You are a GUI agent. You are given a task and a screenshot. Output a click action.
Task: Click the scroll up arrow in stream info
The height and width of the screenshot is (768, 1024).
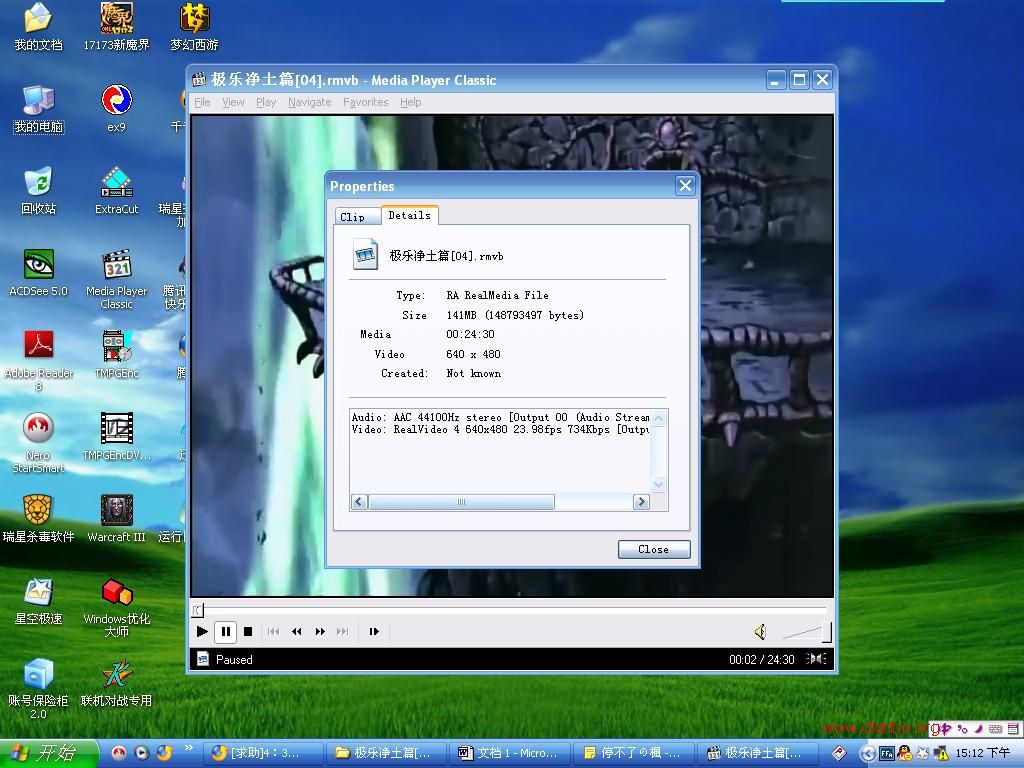[x=658, y=419]
